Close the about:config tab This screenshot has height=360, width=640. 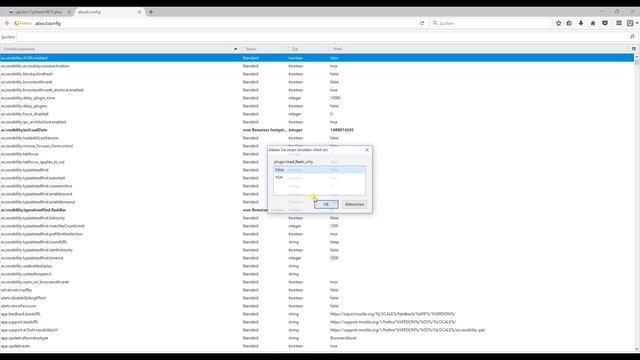click(x=139, y=12)
